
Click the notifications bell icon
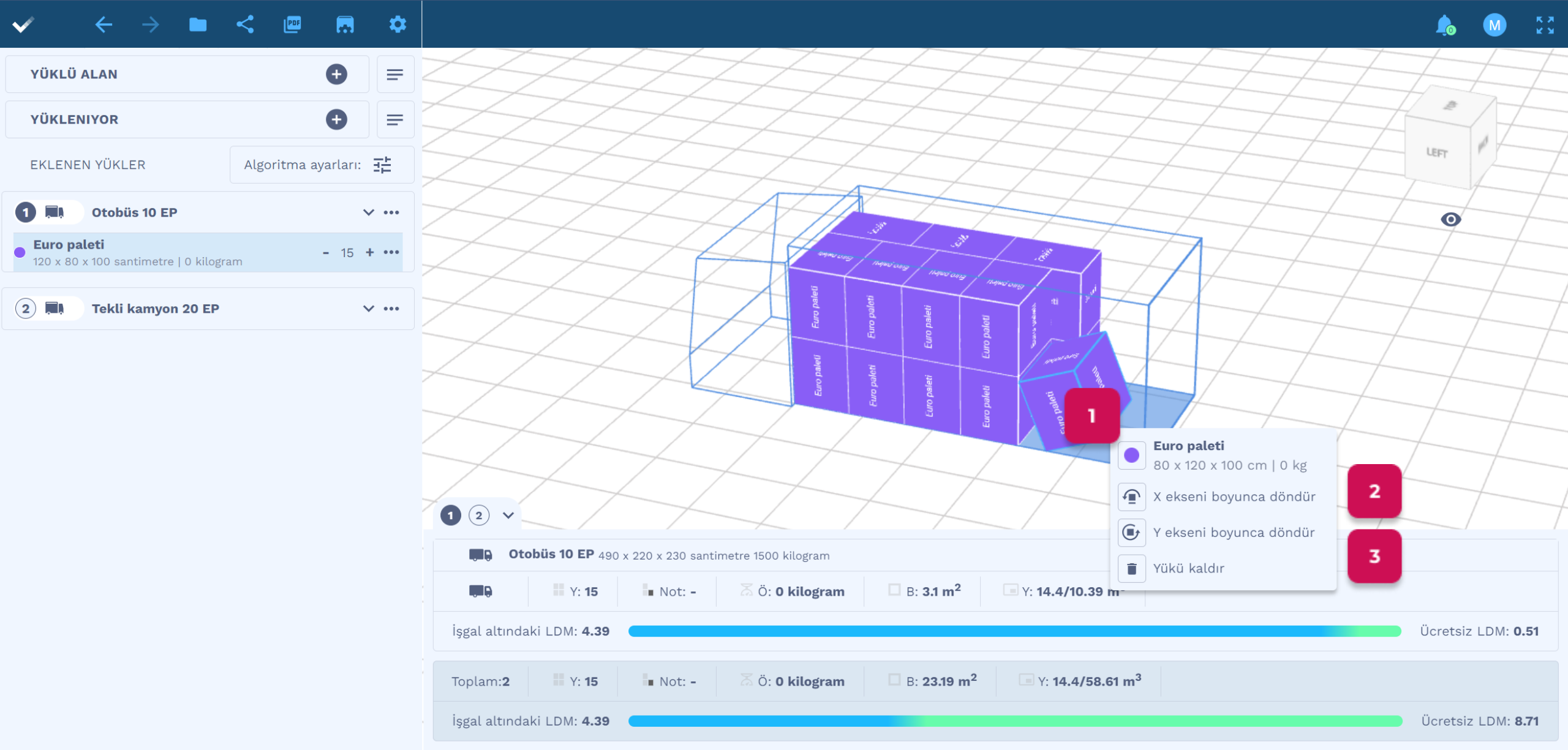tap(1444, 25)
